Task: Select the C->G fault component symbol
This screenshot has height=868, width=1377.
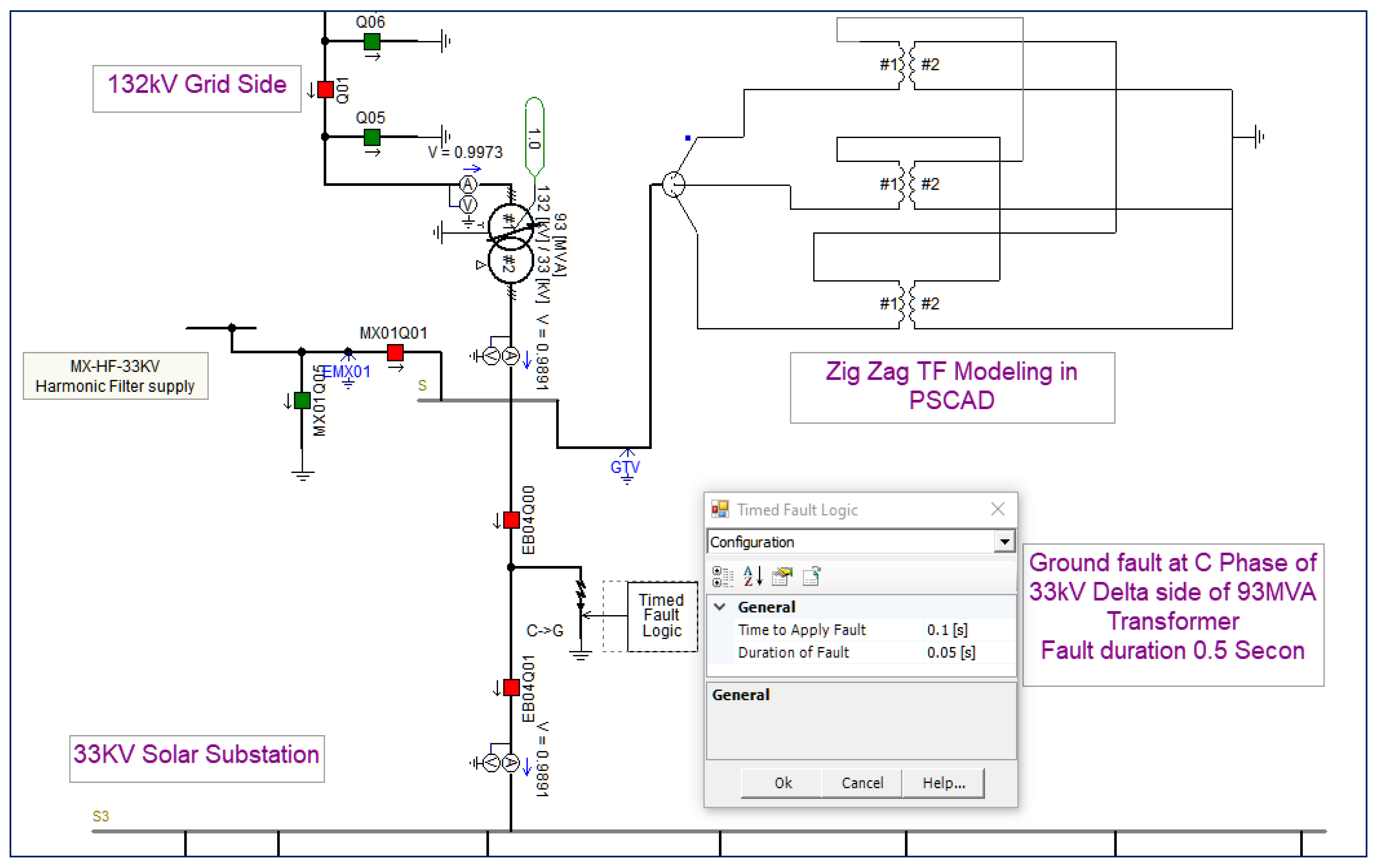Action: [x=580, y=598]
